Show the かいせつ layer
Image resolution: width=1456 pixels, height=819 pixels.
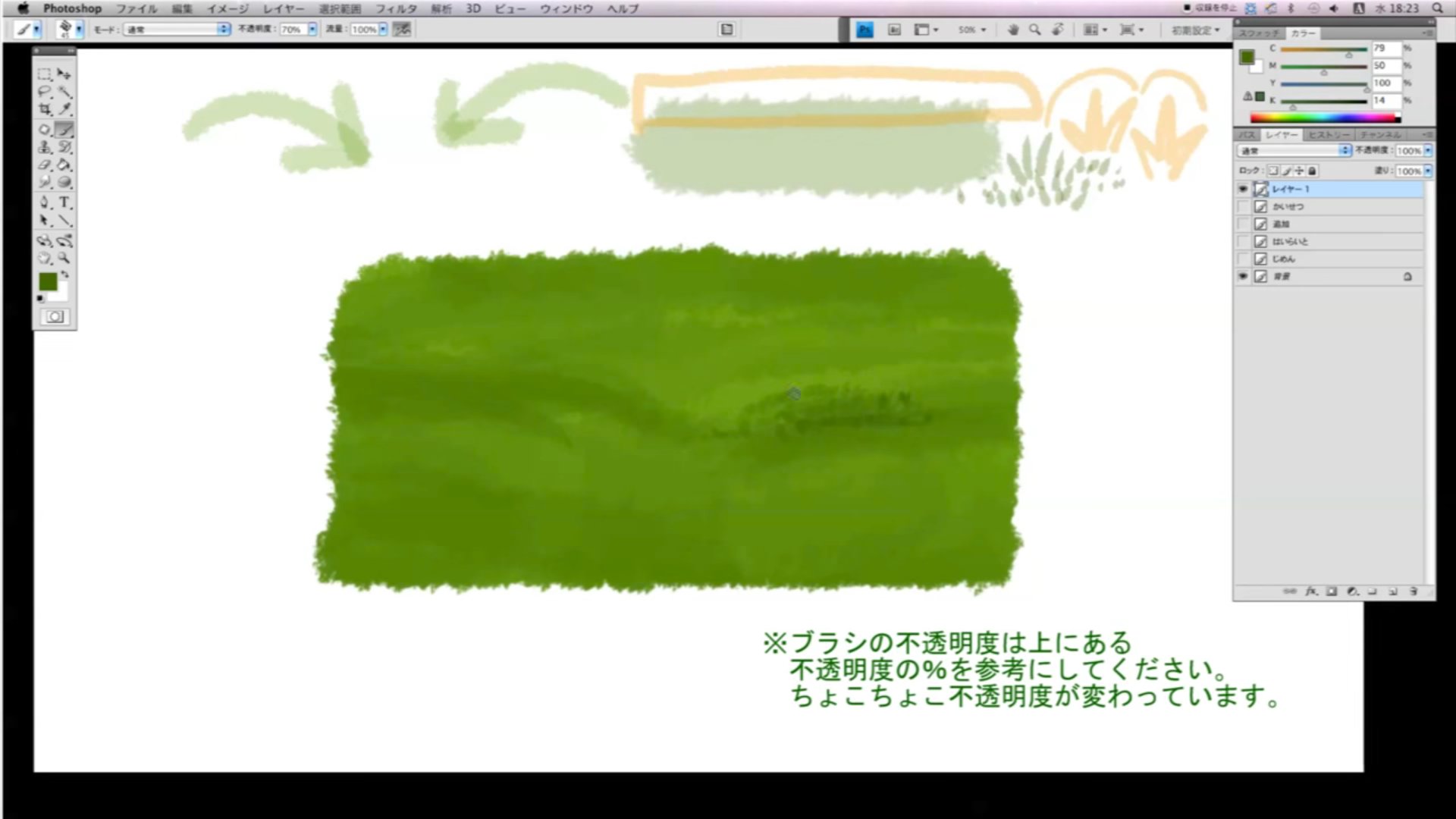1242,206
